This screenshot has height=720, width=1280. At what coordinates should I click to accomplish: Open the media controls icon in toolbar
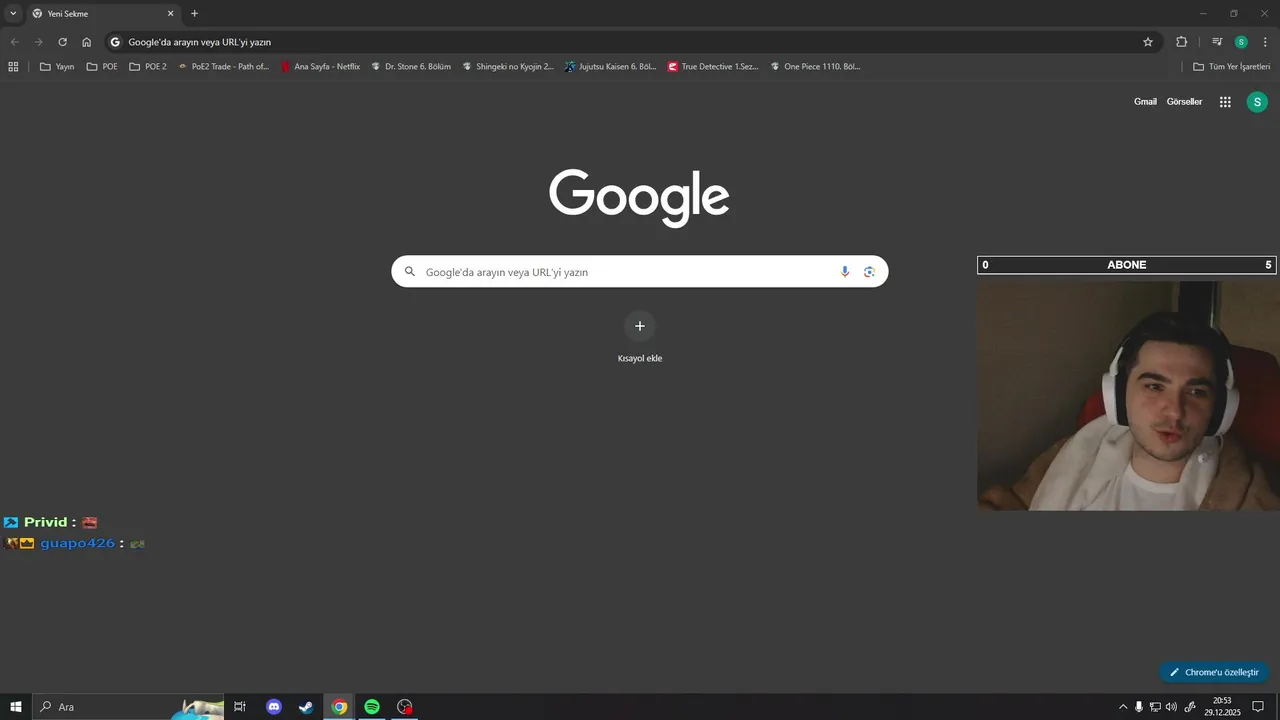(1217, 42)
